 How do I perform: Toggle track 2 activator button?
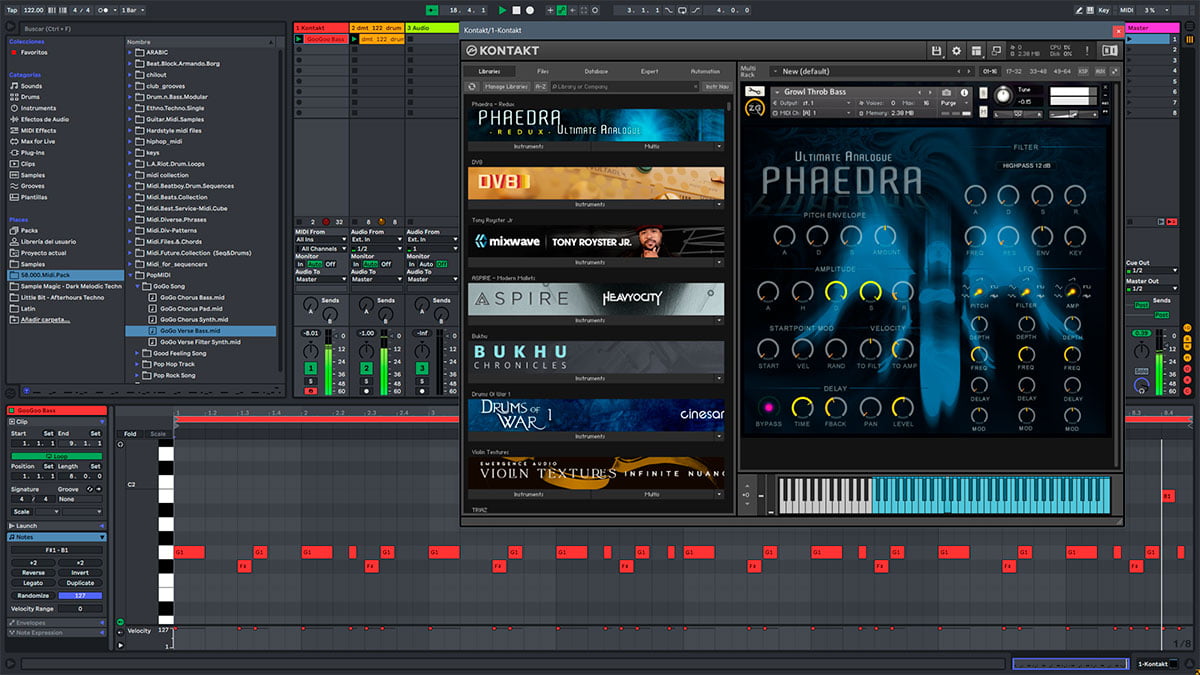[x=366, y=369]
